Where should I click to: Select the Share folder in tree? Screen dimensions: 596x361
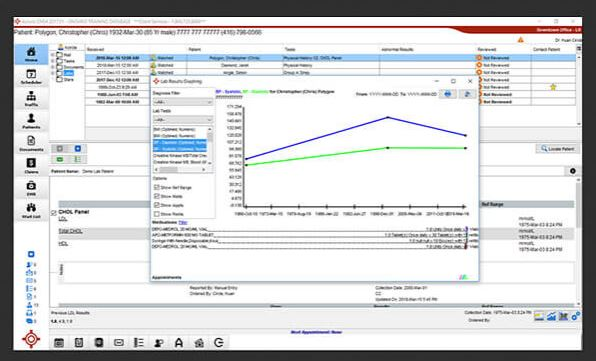68,79
